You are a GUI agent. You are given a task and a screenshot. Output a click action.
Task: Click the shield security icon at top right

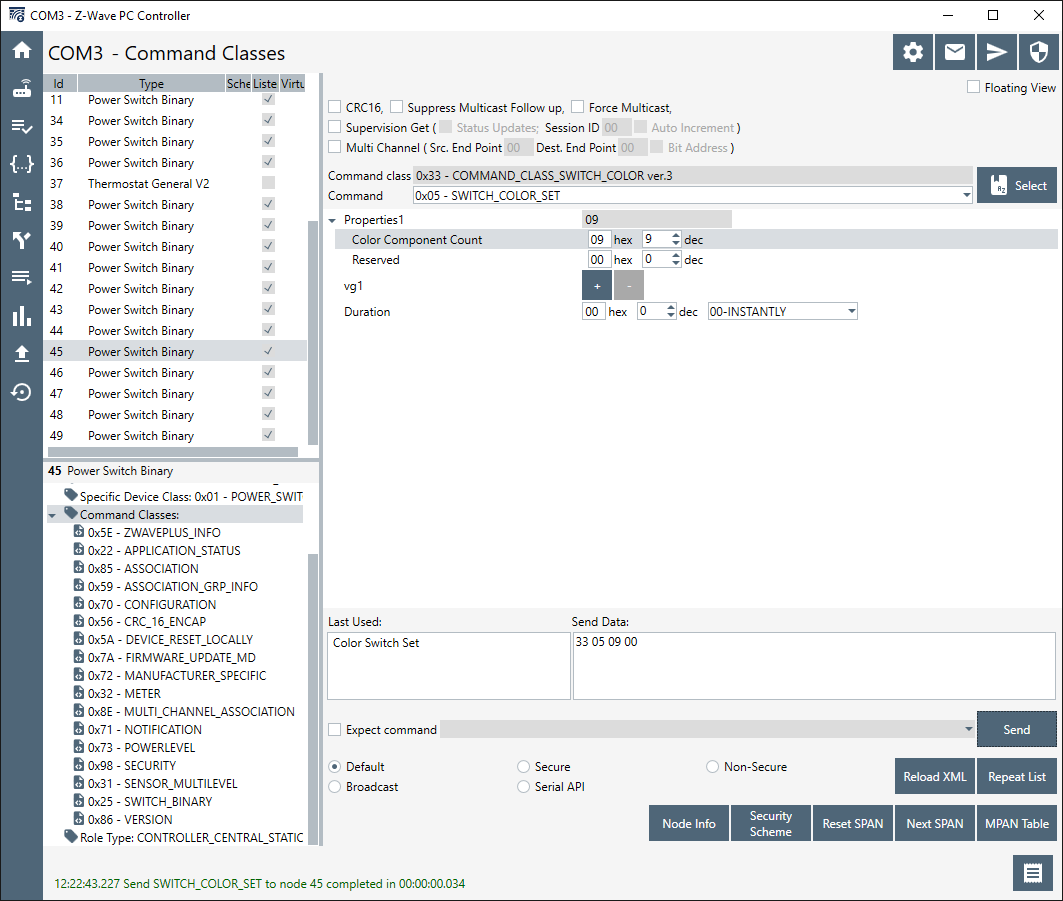[x=1039, y=53]
